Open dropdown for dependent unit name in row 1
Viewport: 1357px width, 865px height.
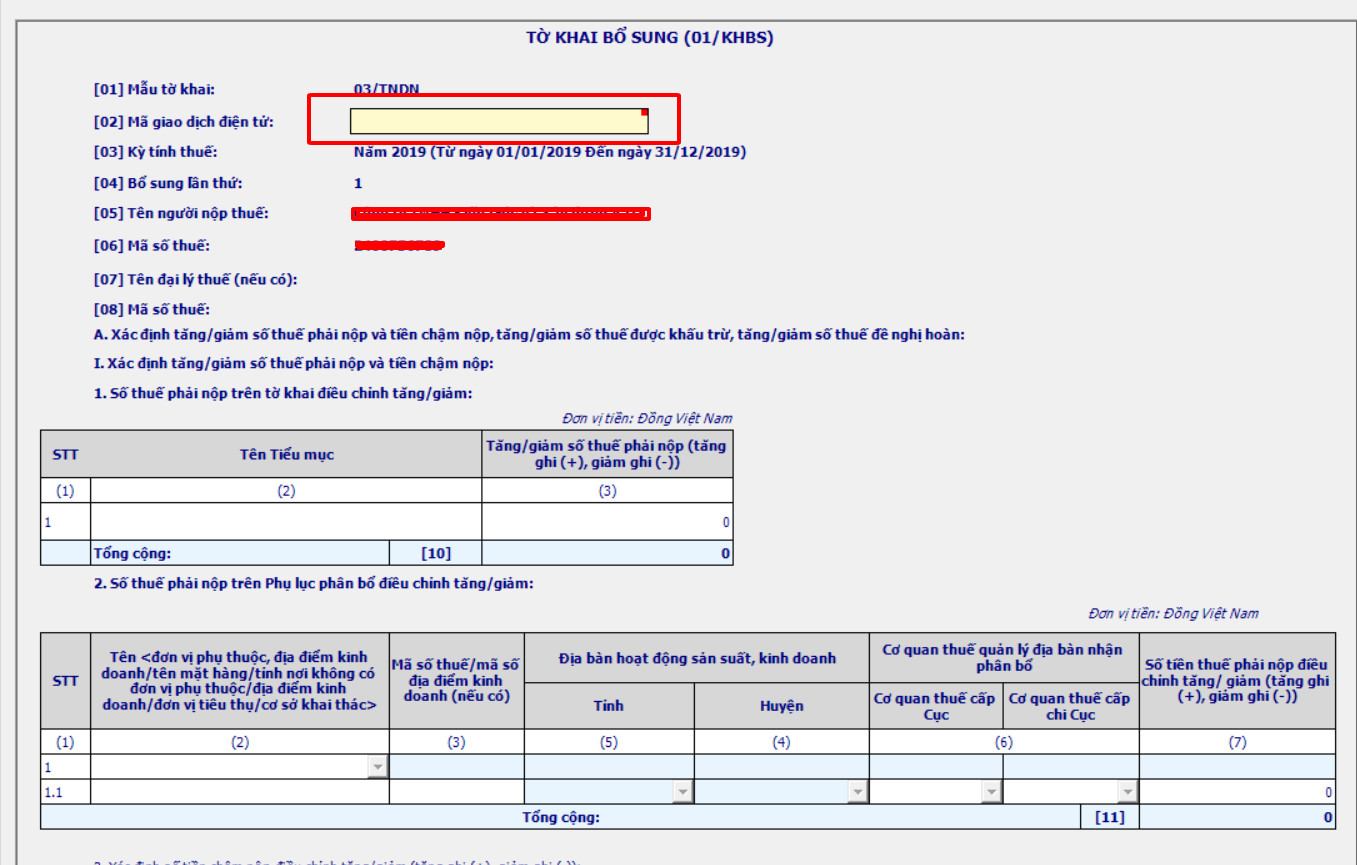point(378,767)
